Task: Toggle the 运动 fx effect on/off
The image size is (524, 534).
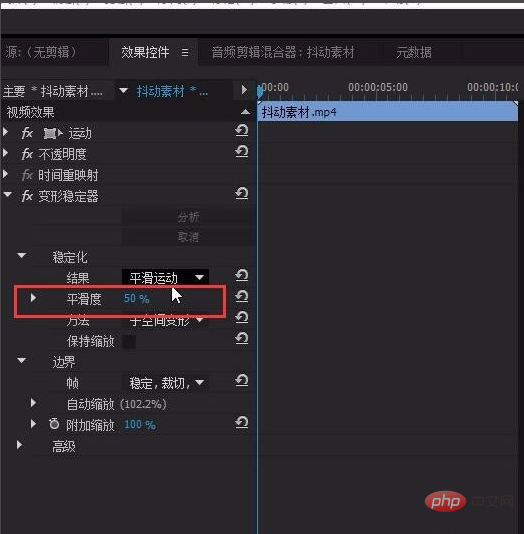Action: (x=27, y=133)
